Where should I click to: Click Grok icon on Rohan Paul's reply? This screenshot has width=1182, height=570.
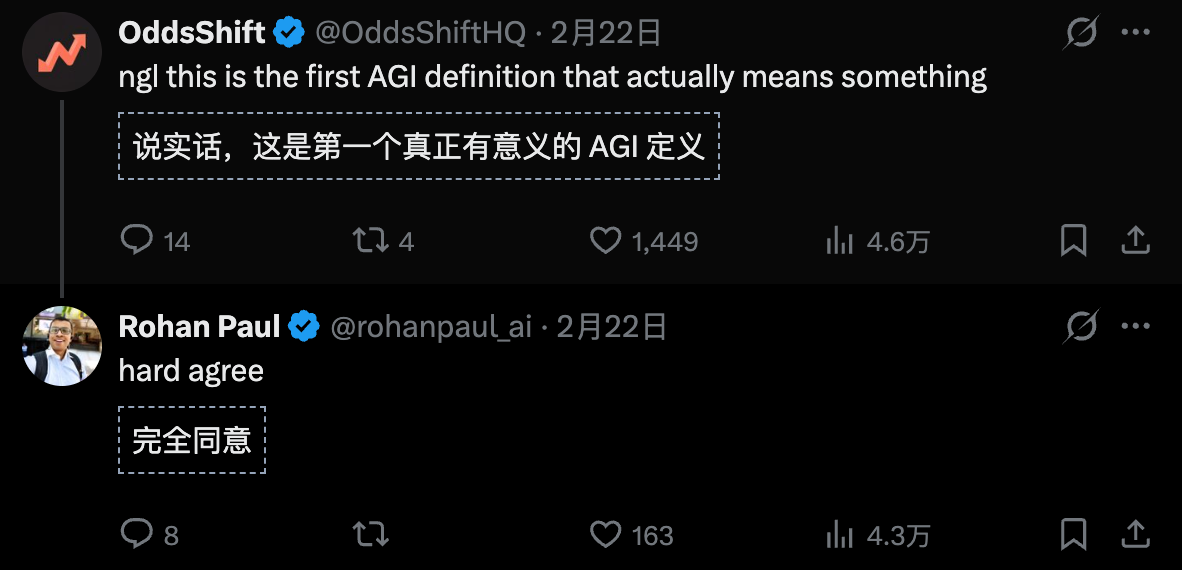coord(1080,327)
